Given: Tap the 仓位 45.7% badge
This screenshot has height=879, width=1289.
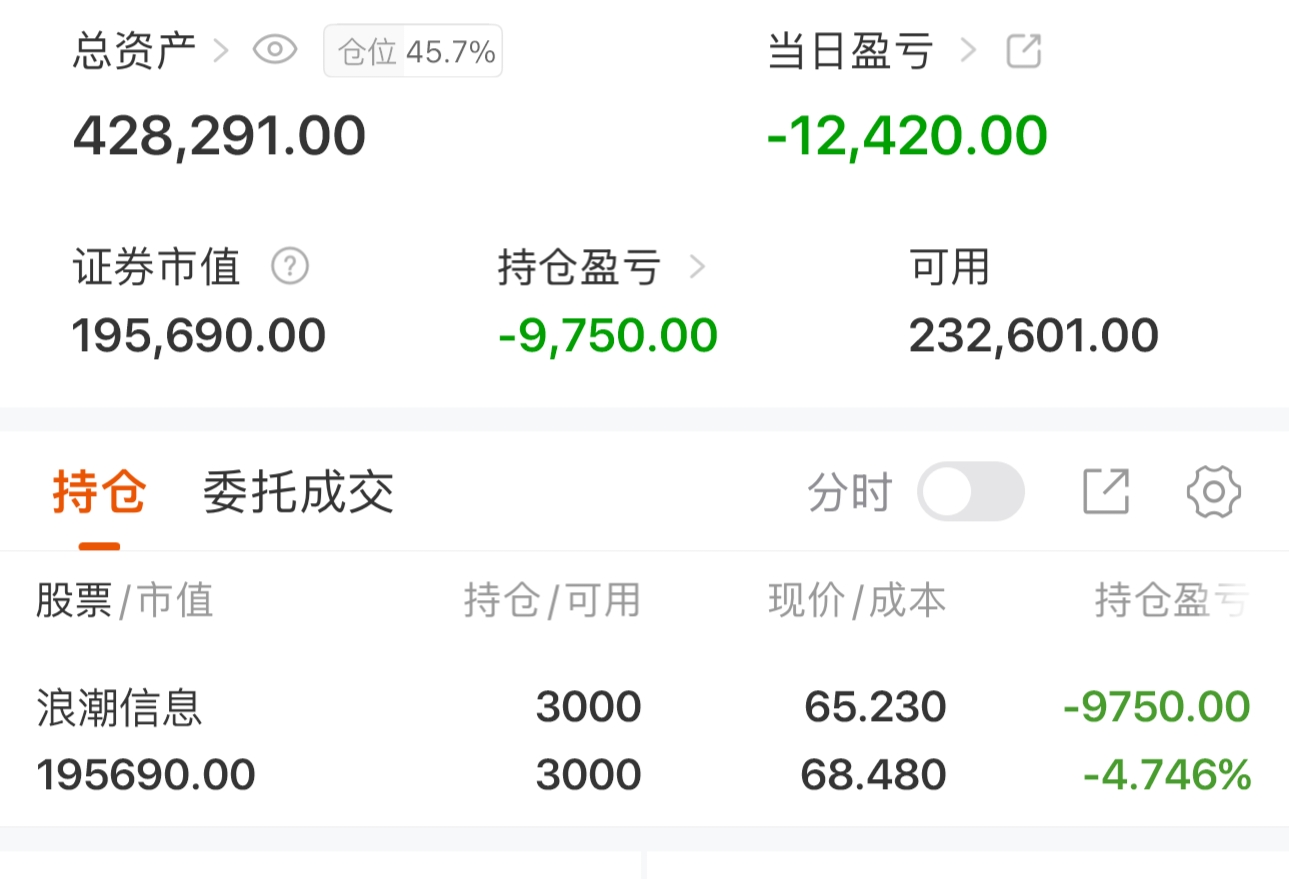Looking at the screenshot, I should [x=413, y=52].
